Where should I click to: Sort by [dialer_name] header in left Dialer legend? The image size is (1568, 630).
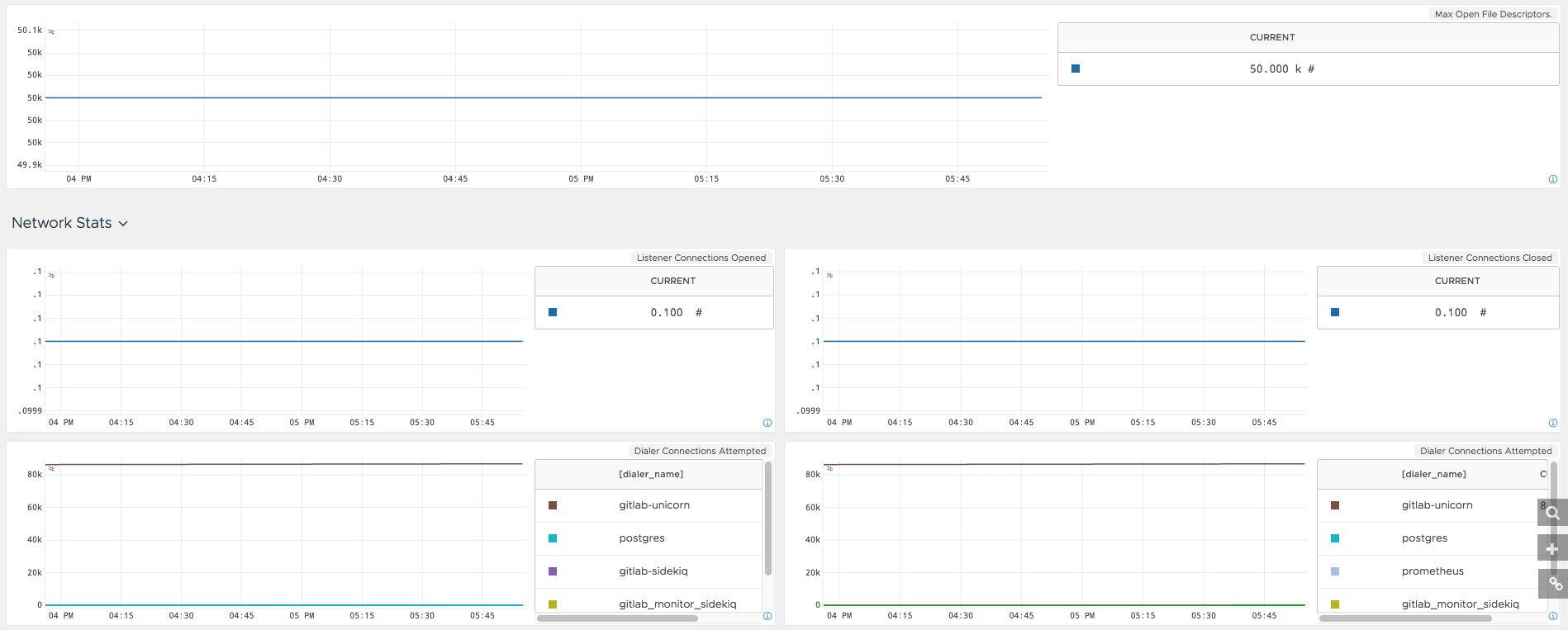click(651, 474)
